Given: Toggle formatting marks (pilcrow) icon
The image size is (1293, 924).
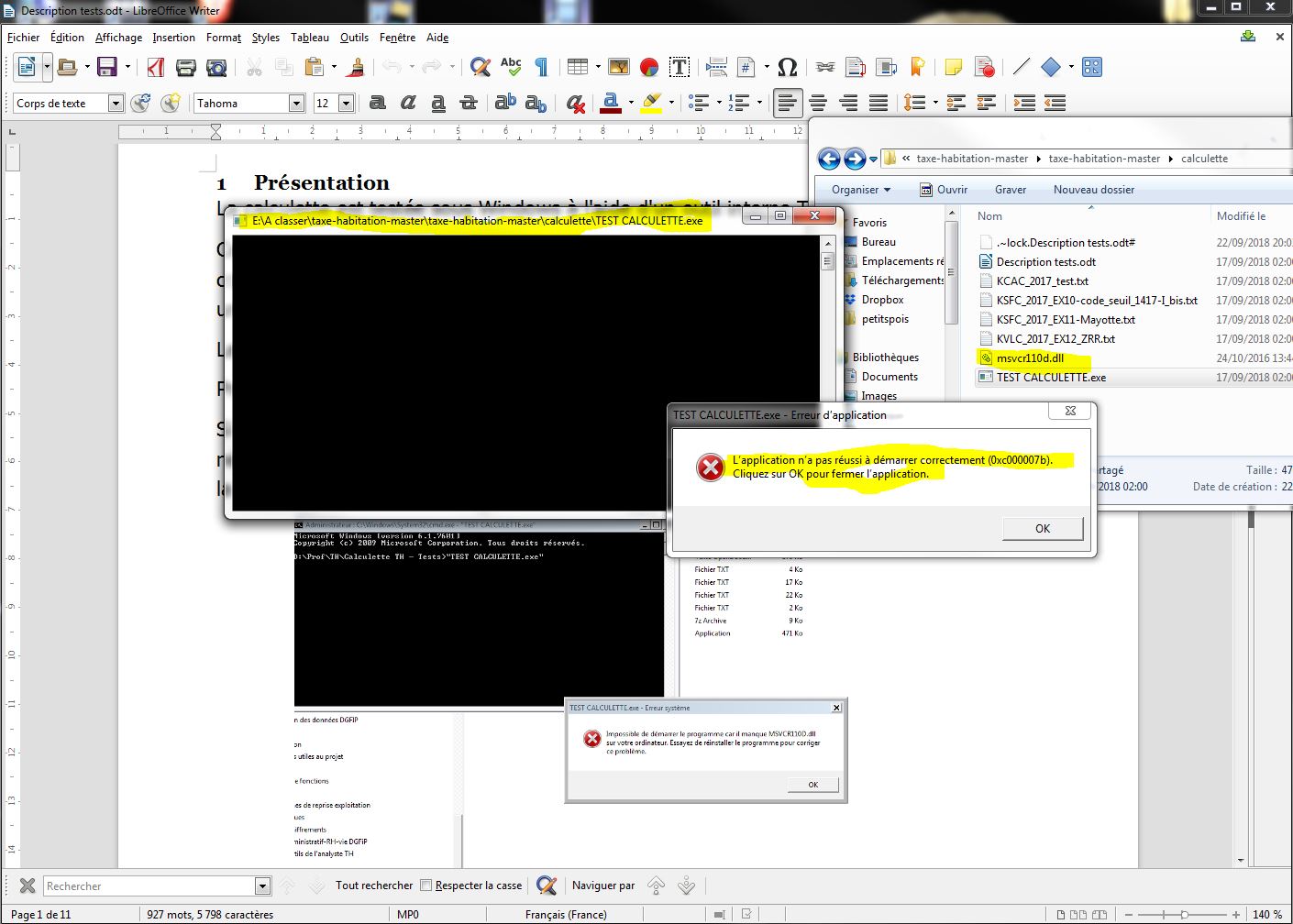Looking at the screenshot, I should click(541, 67).
